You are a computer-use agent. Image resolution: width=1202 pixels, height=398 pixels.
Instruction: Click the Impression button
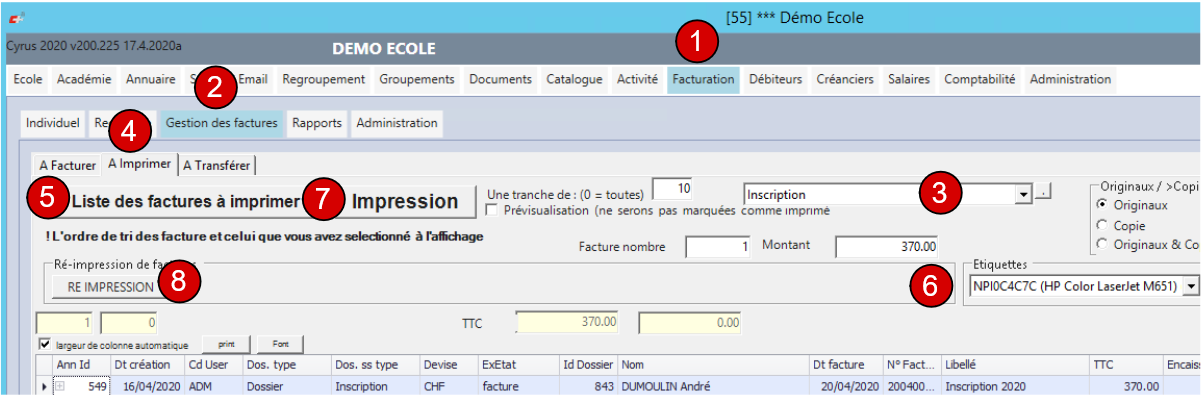[x=404, y=201]
